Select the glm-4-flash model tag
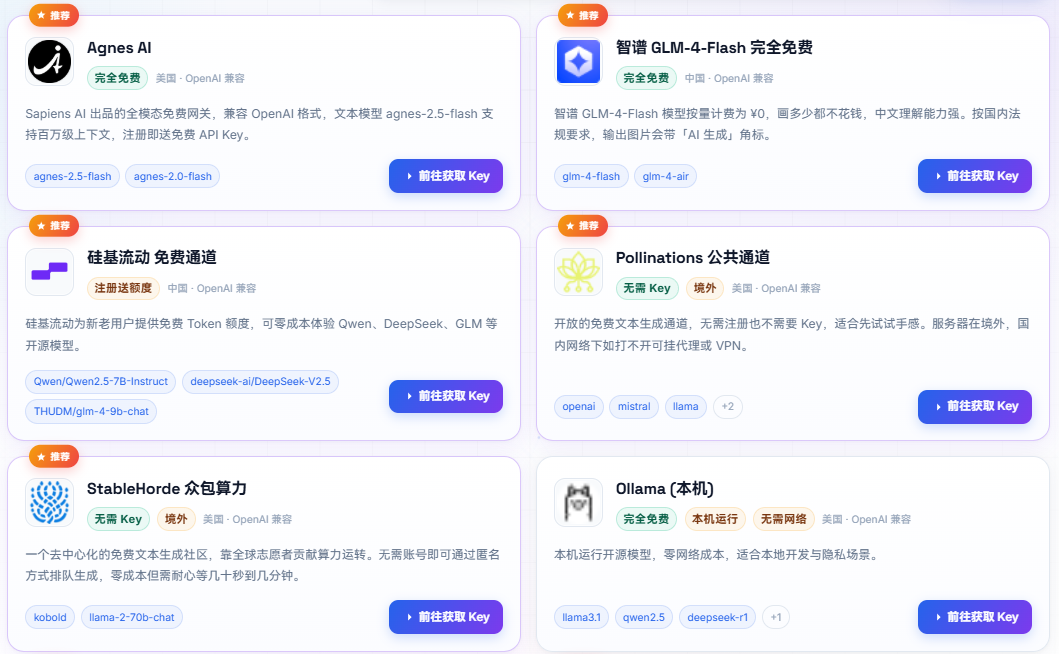 pos(591,176)
